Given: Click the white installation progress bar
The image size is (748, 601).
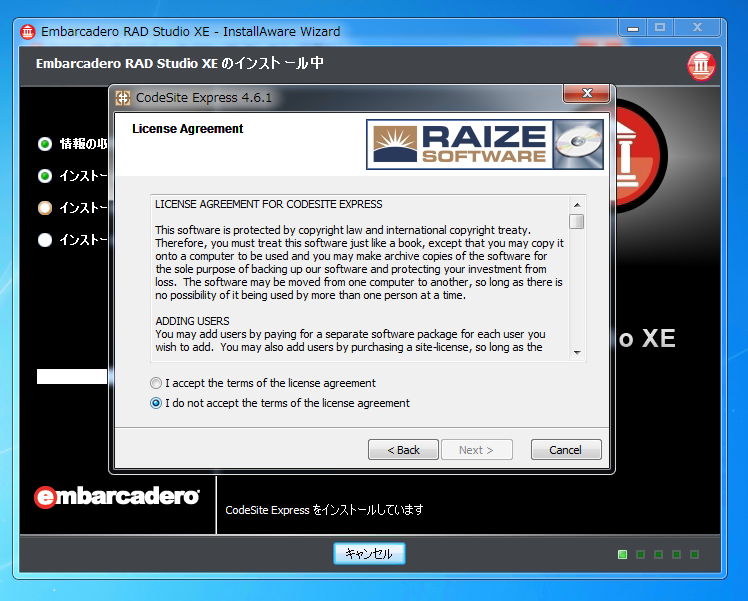Looking at the screenshot, I should (x=72, y=376).
